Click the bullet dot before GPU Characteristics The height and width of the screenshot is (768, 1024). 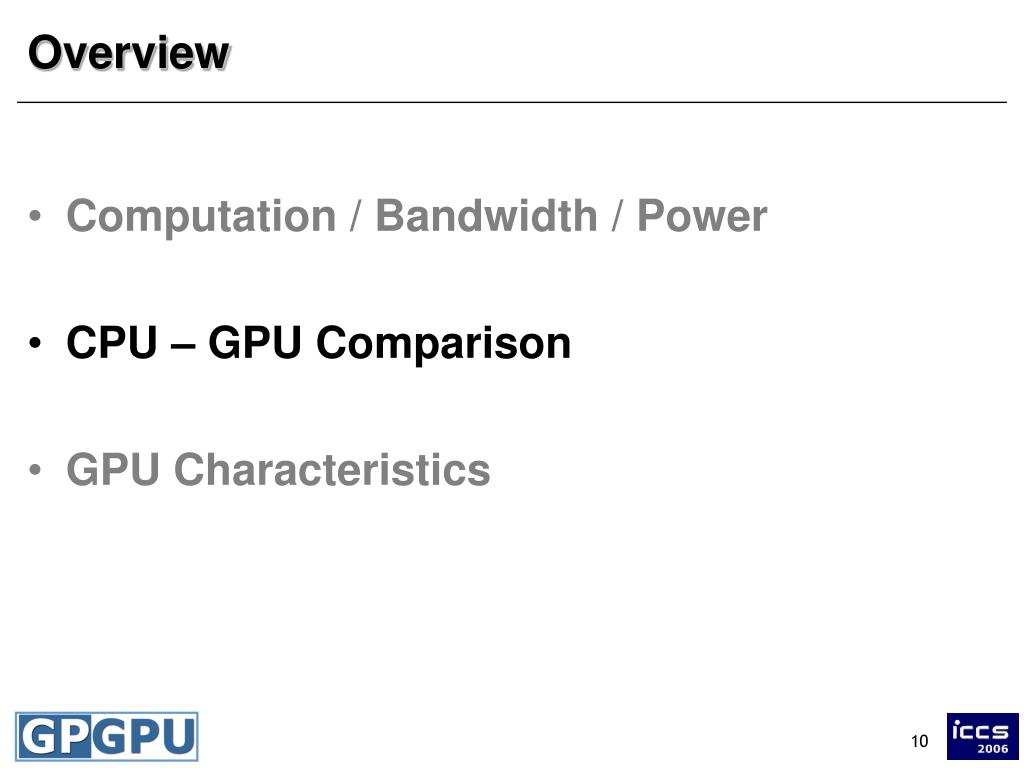coord(35,470)
